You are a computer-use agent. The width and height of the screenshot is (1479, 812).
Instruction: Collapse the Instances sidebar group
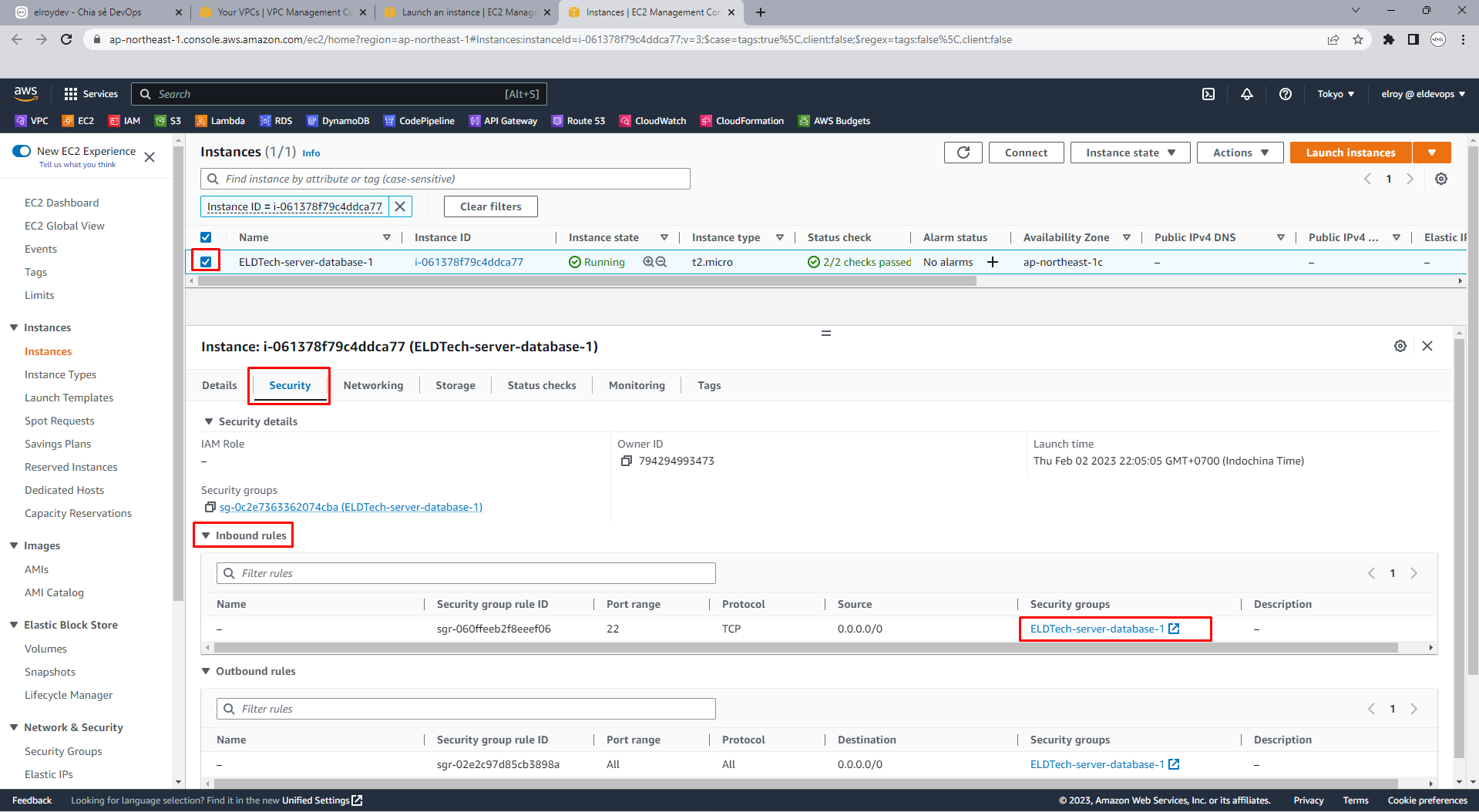click(14, 327)
